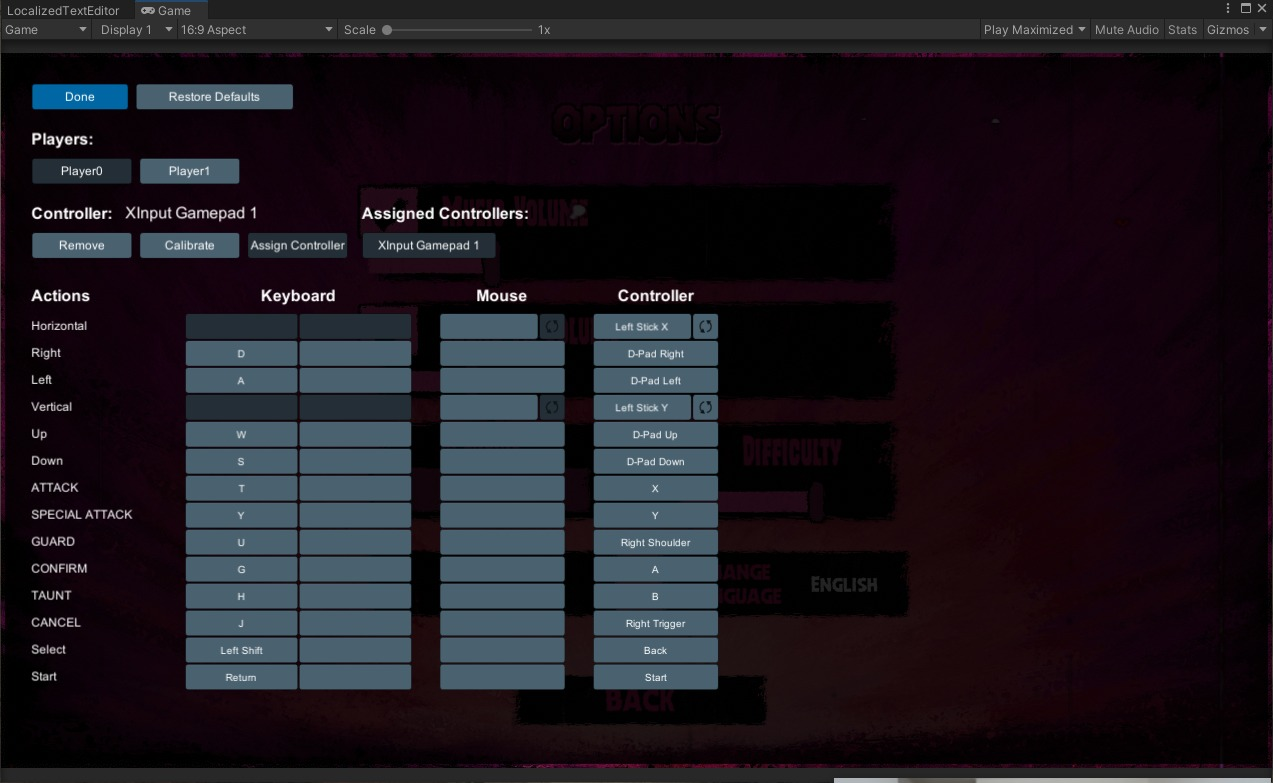Viewport: 1273px width, 783px height.
Task: Open the Play Maximized dropdown
Action: pos(1029,29)
